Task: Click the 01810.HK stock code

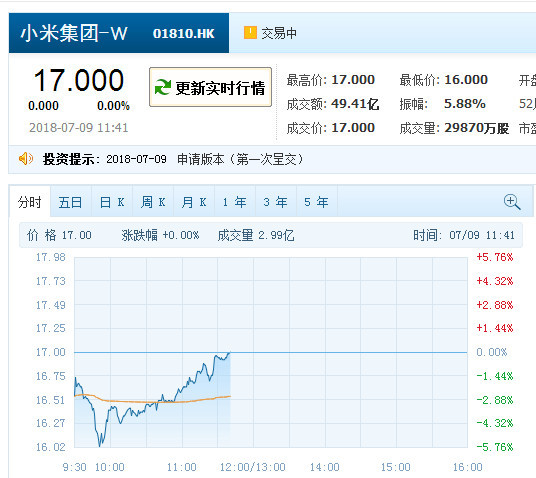Action: pos(184,34)
